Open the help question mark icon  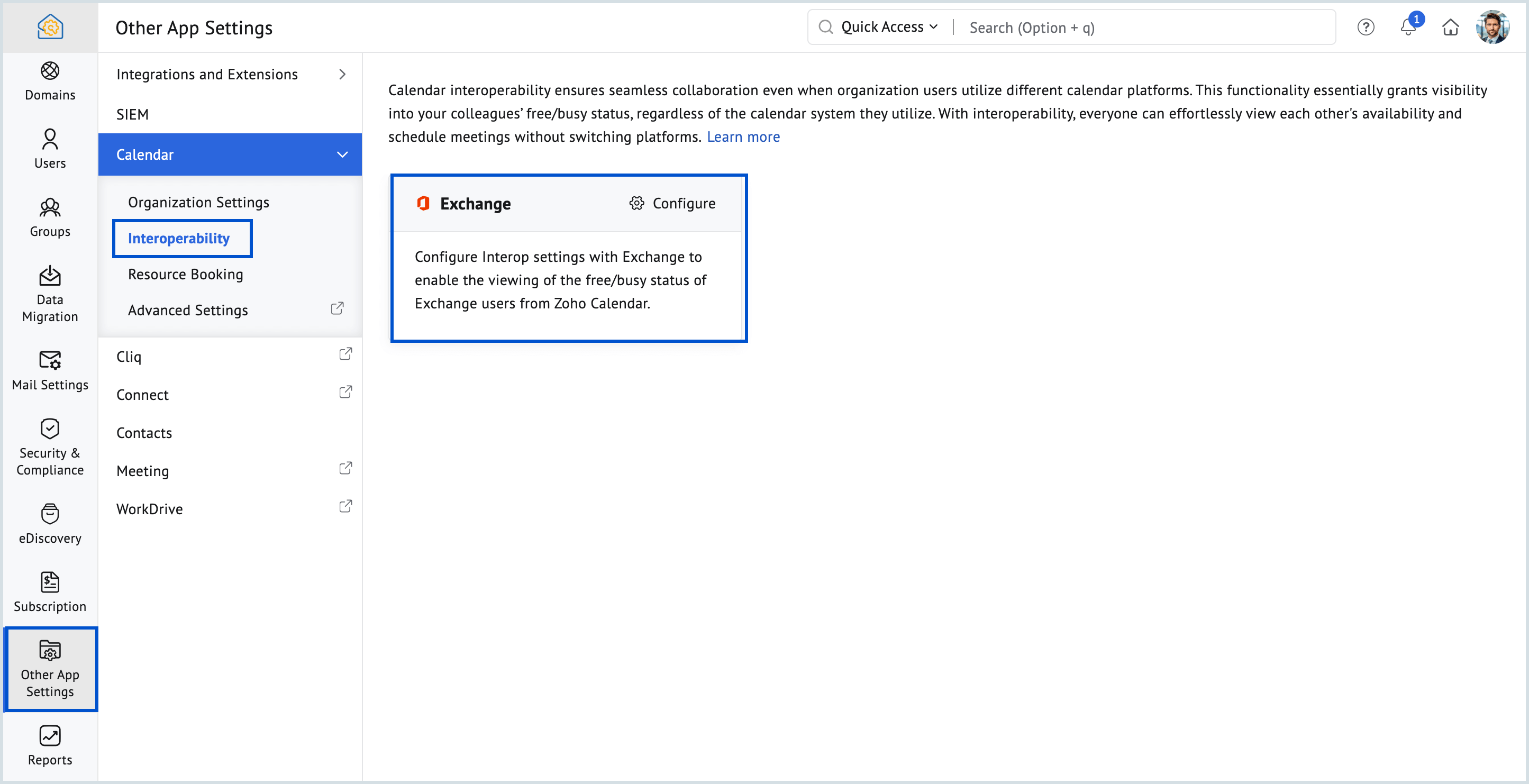pos(1365,28)
